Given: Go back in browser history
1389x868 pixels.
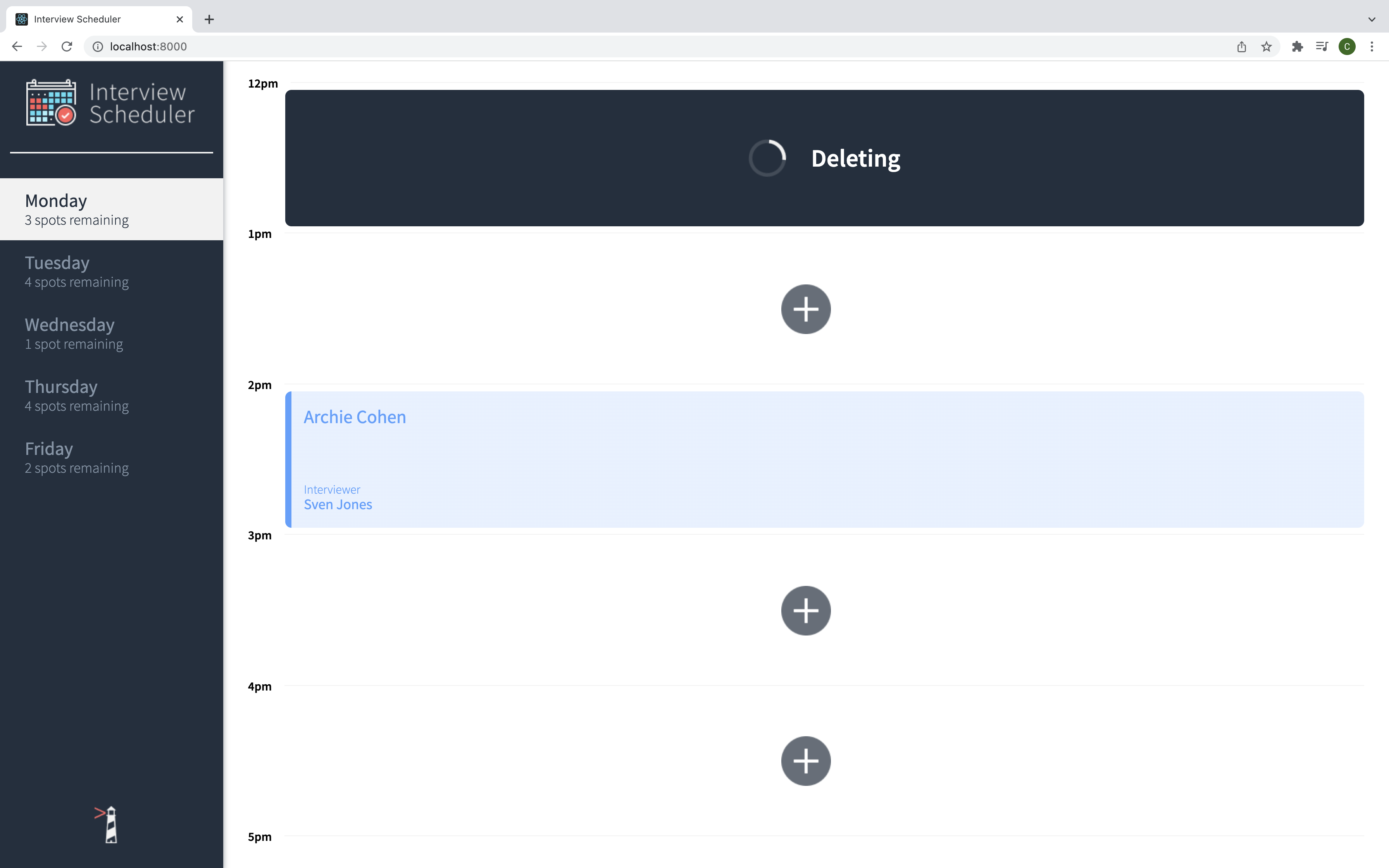Looking at the screenshot, I should [x=17, y=46].
